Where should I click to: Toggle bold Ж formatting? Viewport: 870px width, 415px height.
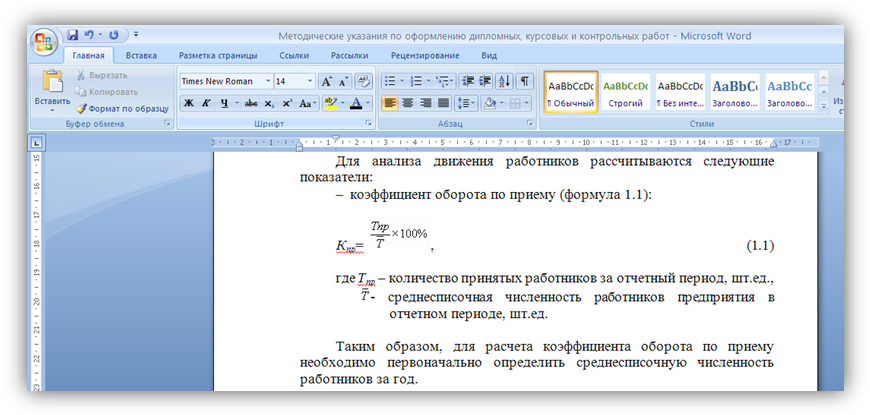(x=189, y=103)
